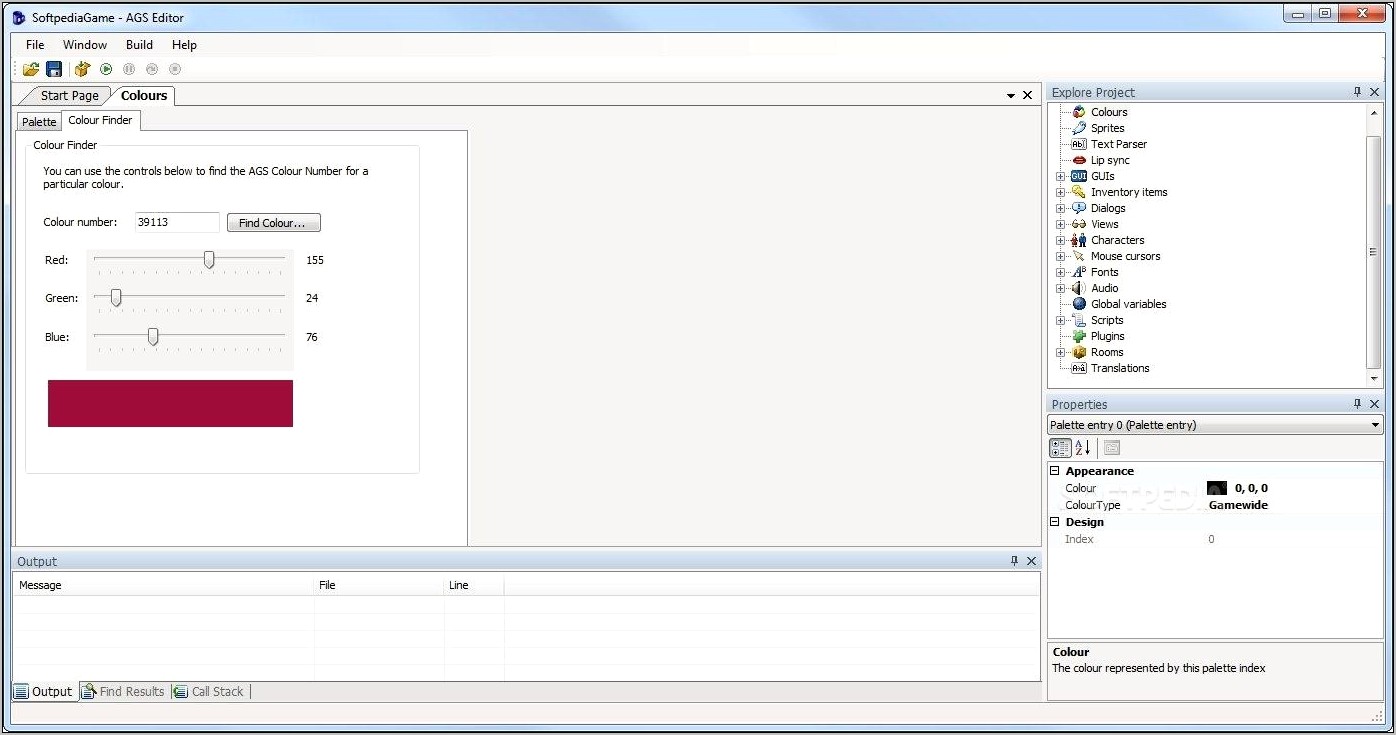1396x735 pixels.
Task: Click the Property Pages icon in Properties
Action: tap(1112, 448)
